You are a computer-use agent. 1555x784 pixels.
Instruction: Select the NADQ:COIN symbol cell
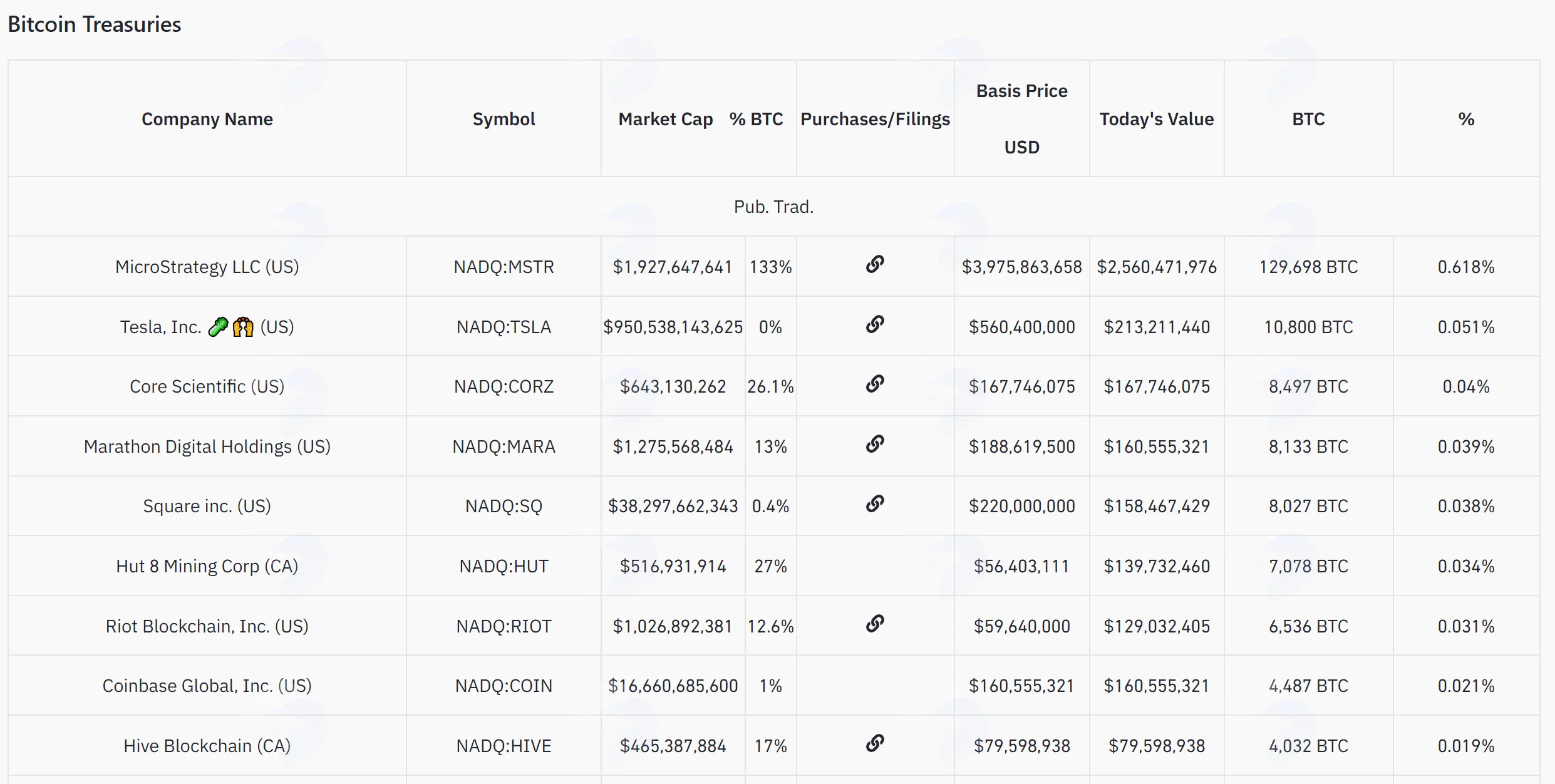pyautogui.click(x=504, y=686)
